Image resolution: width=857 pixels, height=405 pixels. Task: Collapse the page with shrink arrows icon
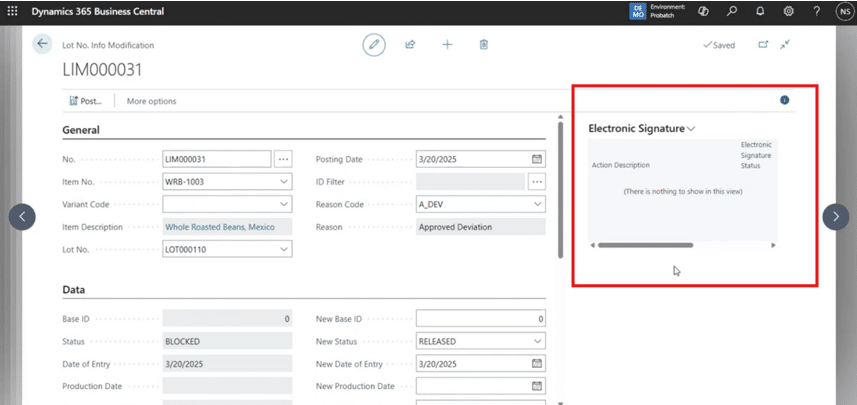[785, 45]
